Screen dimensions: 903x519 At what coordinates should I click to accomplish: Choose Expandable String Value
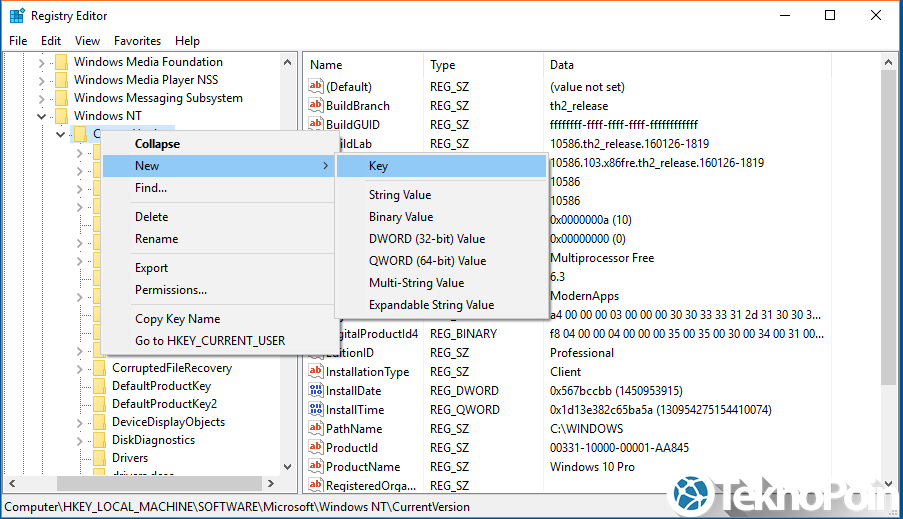click(x=441, y=305)
